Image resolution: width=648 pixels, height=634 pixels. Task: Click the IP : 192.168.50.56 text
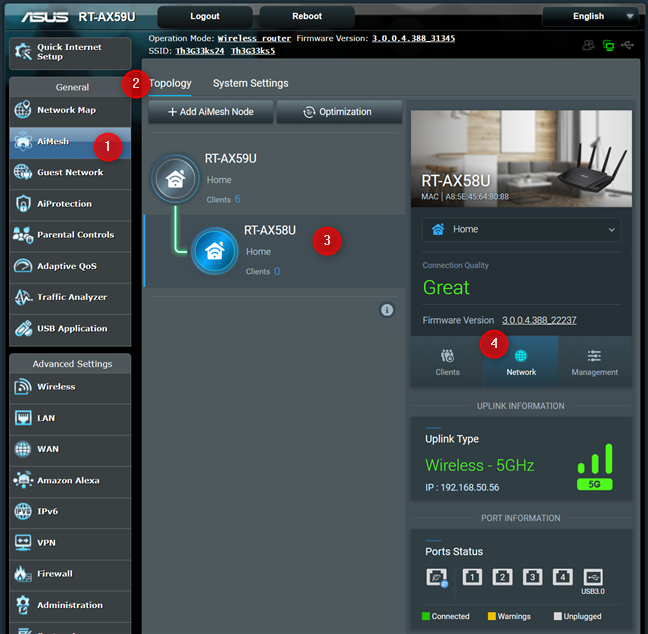tap(462, 488)
